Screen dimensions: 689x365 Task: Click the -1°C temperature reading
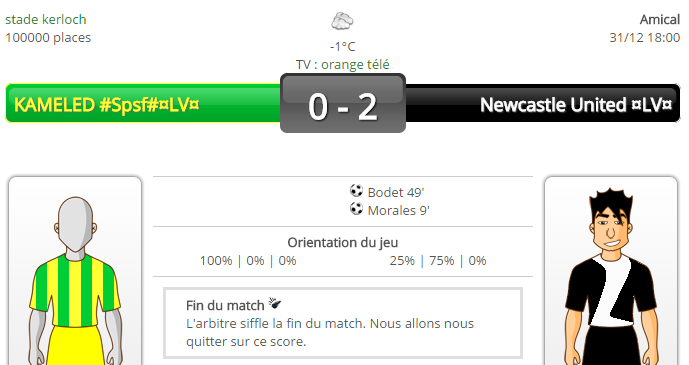coord(343,47)
